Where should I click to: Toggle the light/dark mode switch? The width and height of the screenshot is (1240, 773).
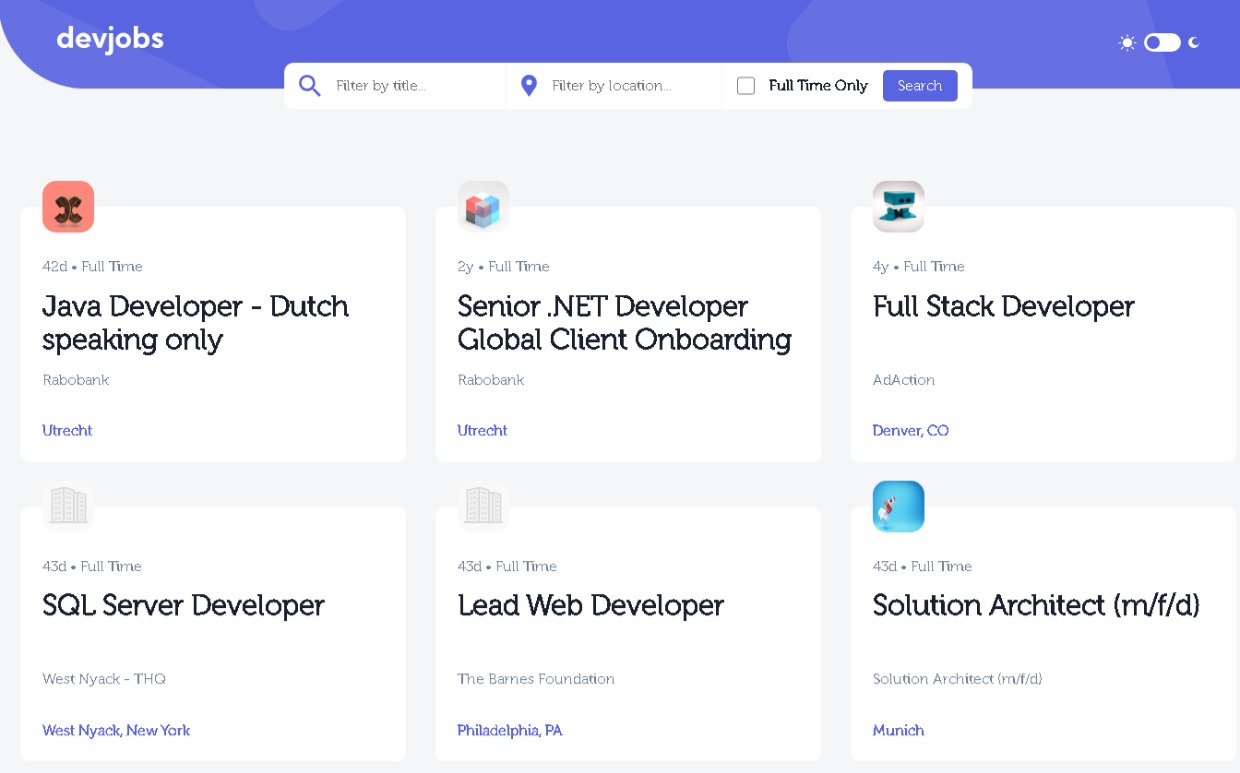[1160, 42]
